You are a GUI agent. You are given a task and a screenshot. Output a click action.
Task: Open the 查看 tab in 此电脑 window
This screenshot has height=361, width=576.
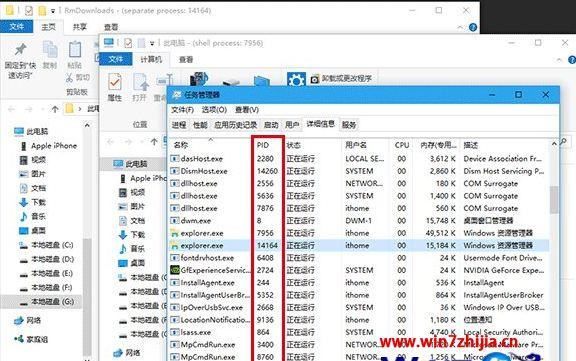(x=186, y=59)
